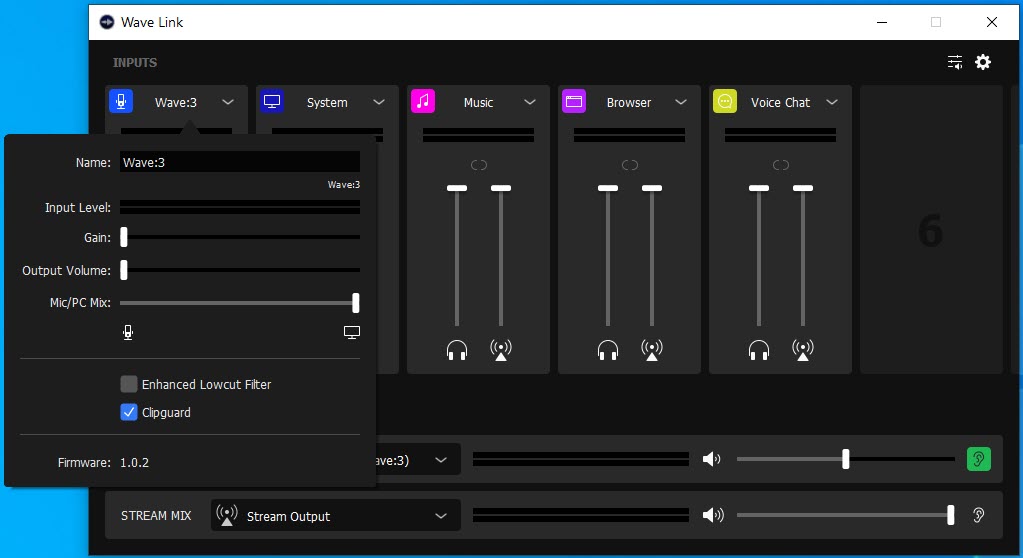This screenshot has height=558, width=1023.
Task: Click the empty channel slot 6
Action: (931, 230)
